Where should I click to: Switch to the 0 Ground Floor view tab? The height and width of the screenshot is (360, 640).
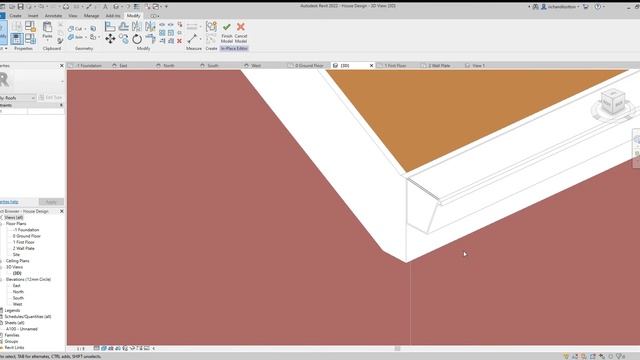click(x=309, y=65)
